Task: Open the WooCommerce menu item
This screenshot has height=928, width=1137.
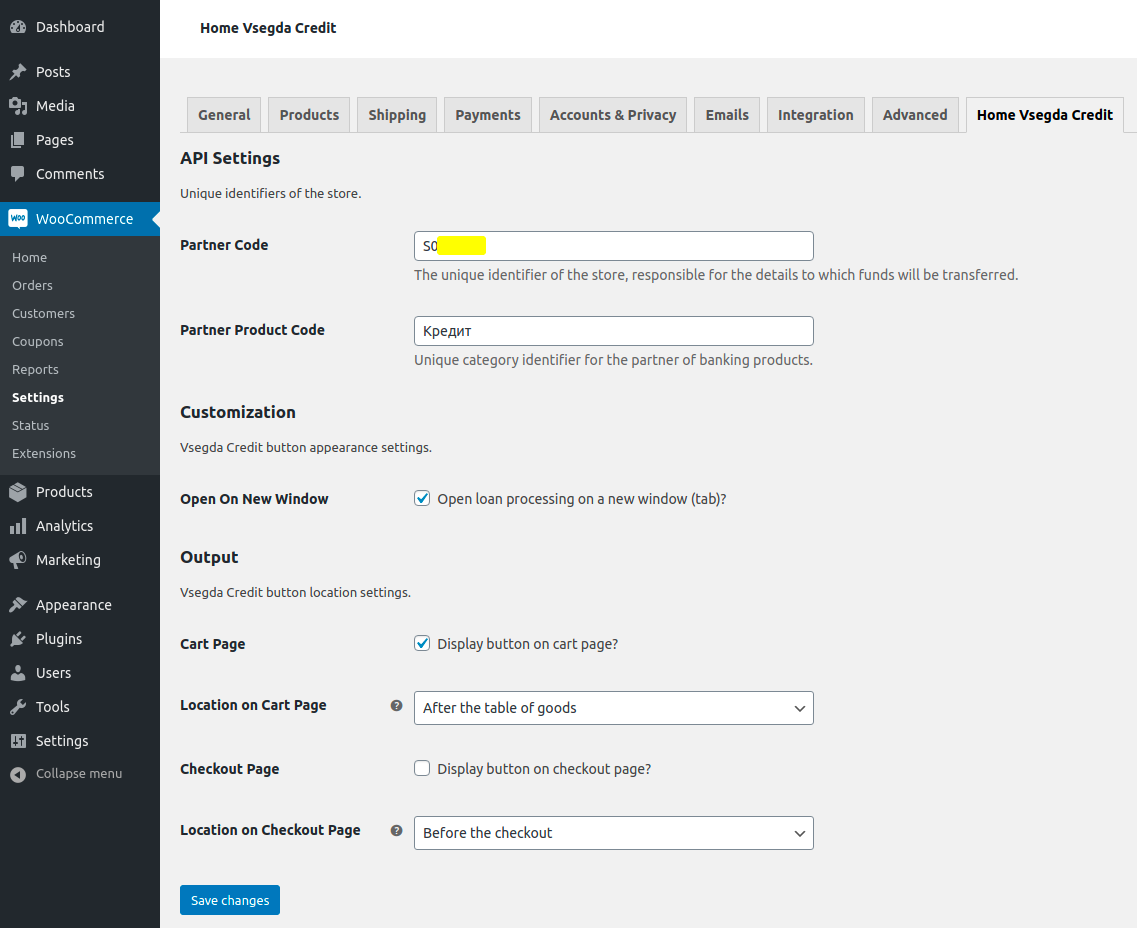Action: click(x=80, y=218)
